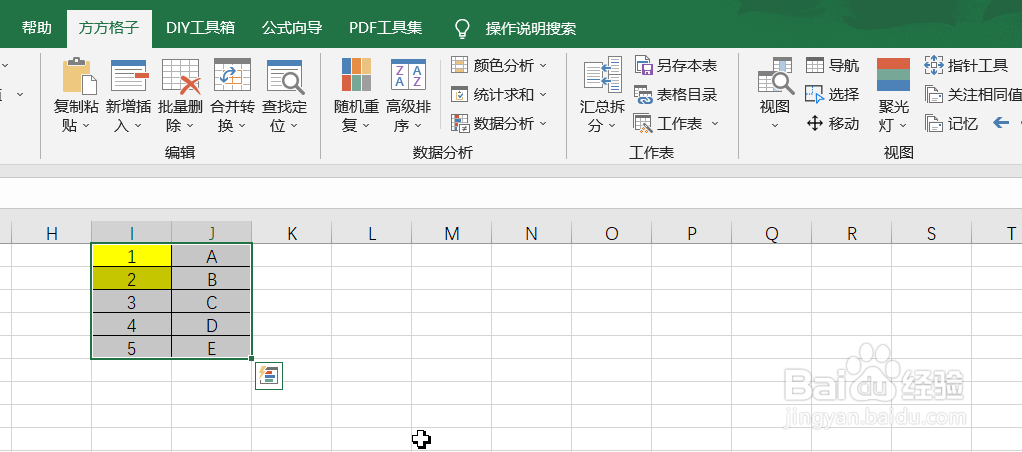Select column header S
This screenshot has height=452, width=1022.
click(931, 233)
